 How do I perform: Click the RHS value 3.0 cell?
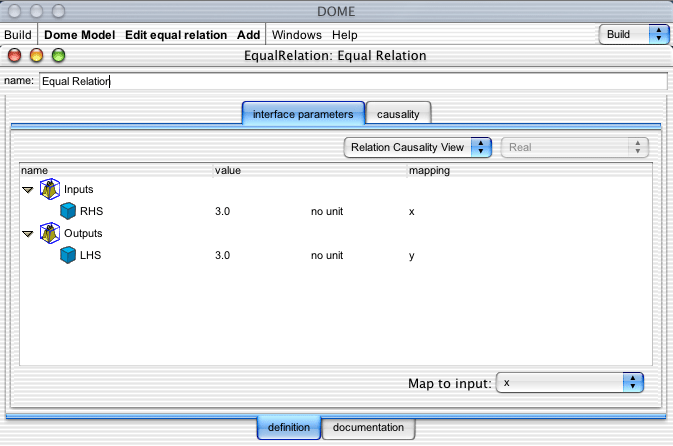pyautogui.click(x=222, y=211)
